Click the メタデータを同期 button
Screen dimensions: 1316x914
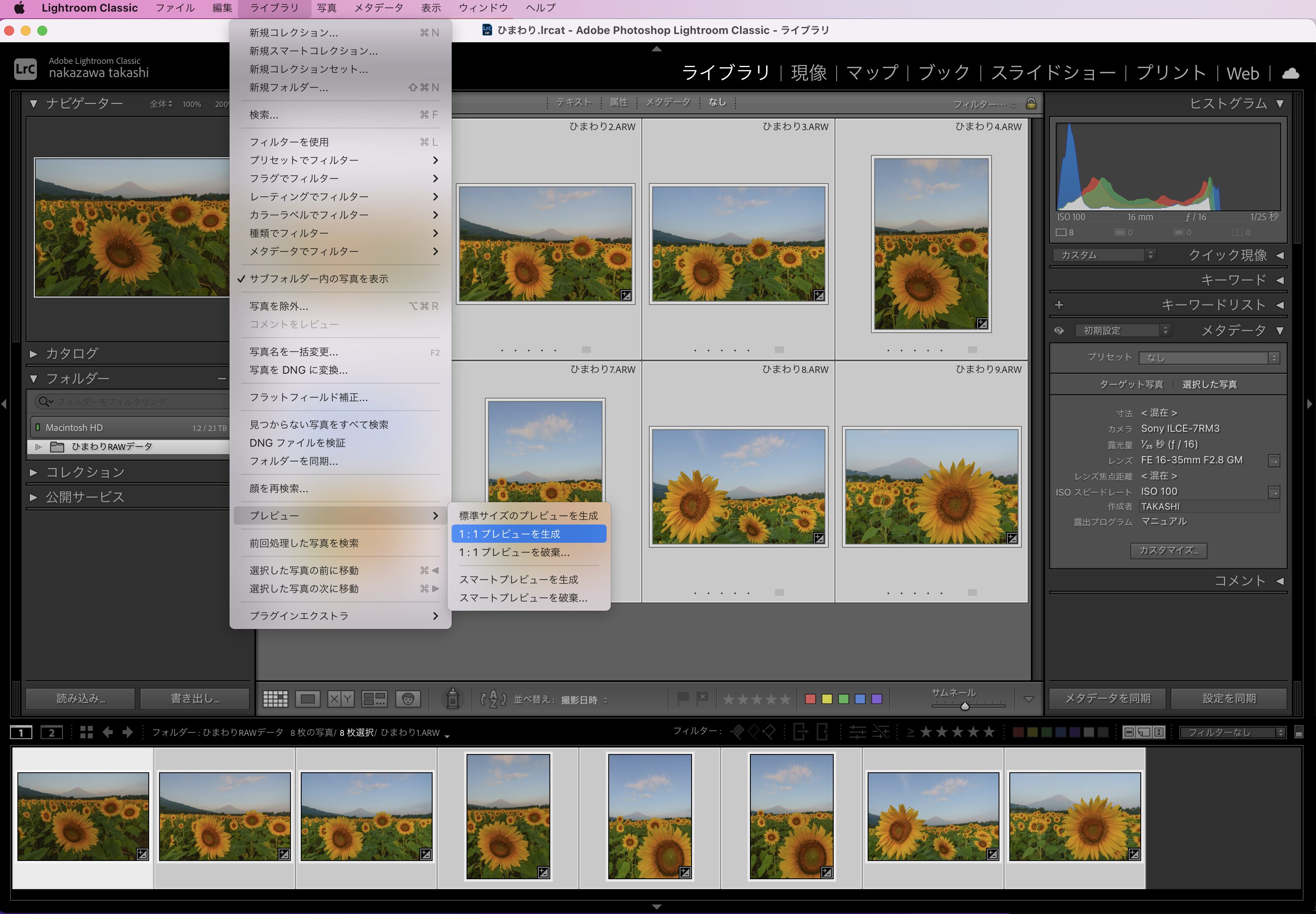[1107, 699]
